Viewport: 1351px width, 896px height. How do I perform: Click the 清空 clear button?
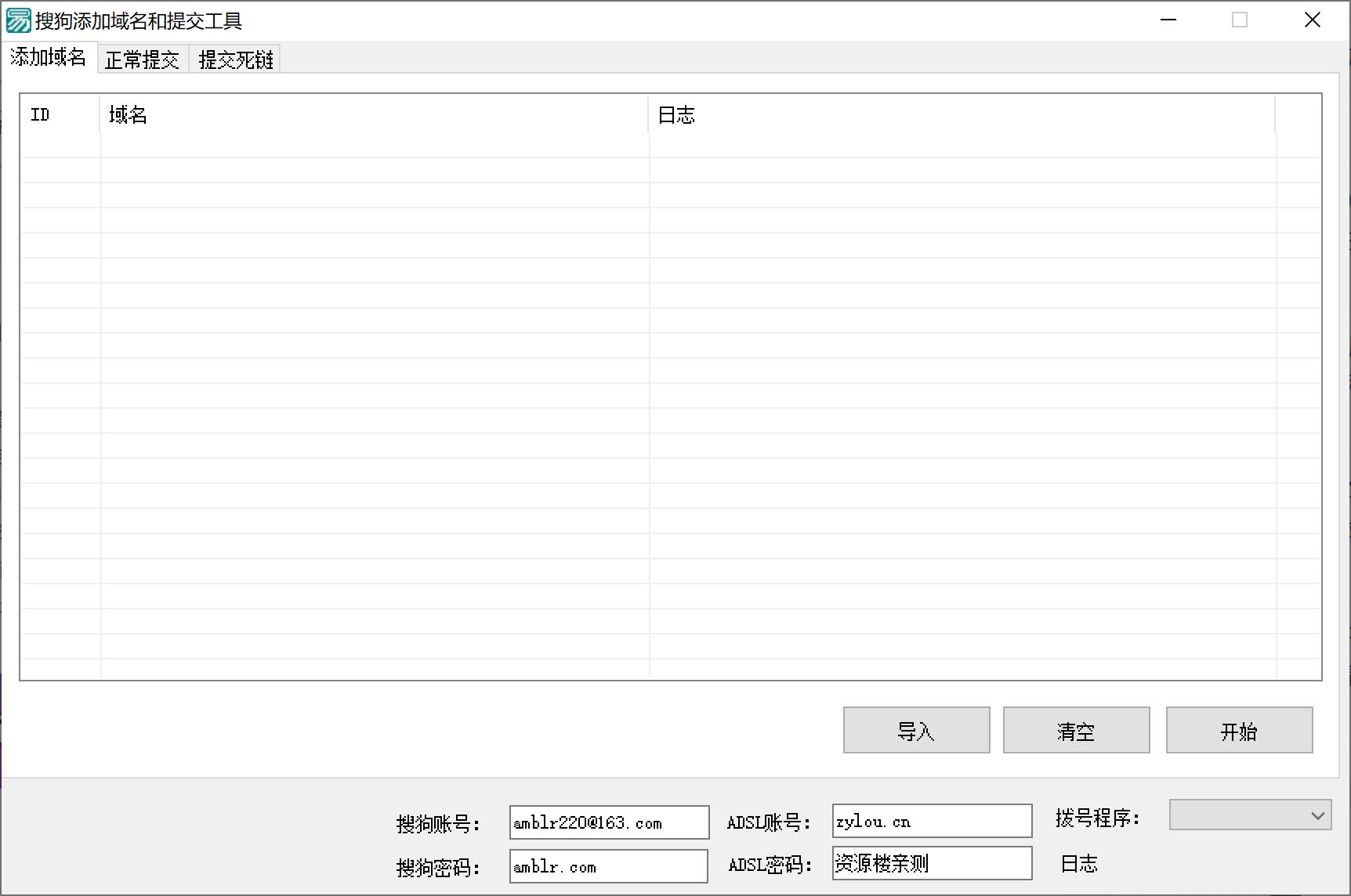[x=1076, y=730]
